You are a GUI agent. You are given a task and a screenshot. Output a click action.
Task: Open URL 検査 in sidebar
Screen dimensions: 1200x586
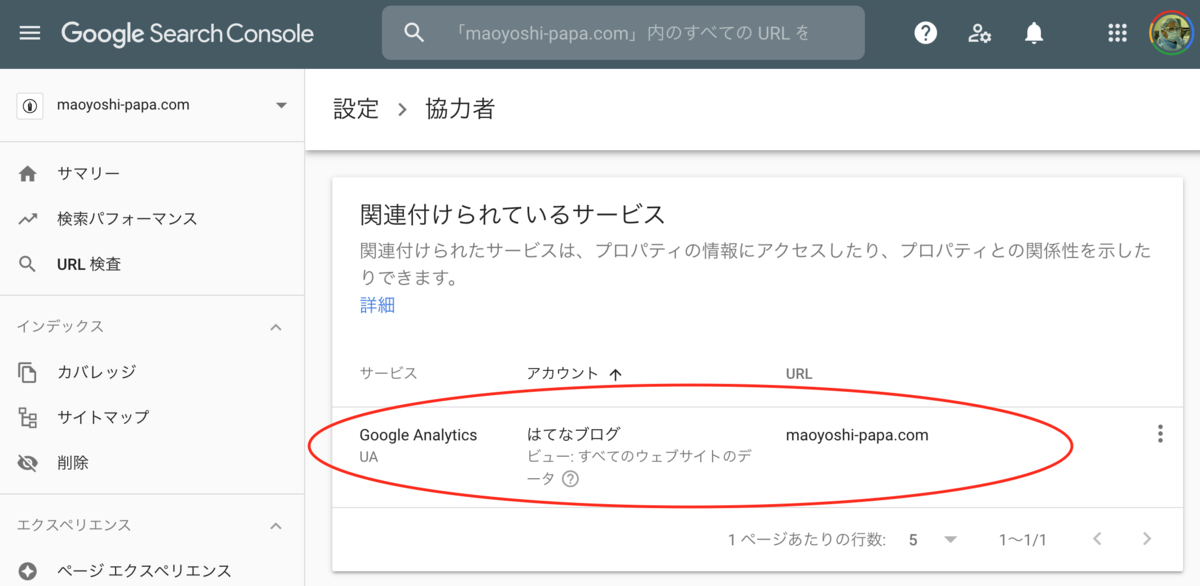pyautogui.click(x=89, y=265)
